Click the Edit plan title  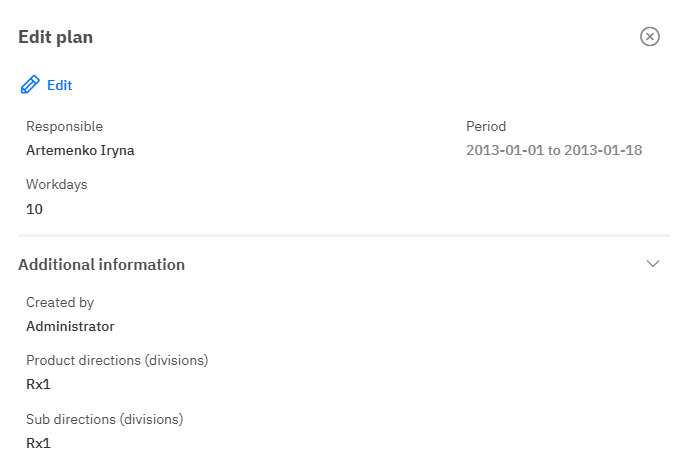pyautogui.click(x=56, y=37)
